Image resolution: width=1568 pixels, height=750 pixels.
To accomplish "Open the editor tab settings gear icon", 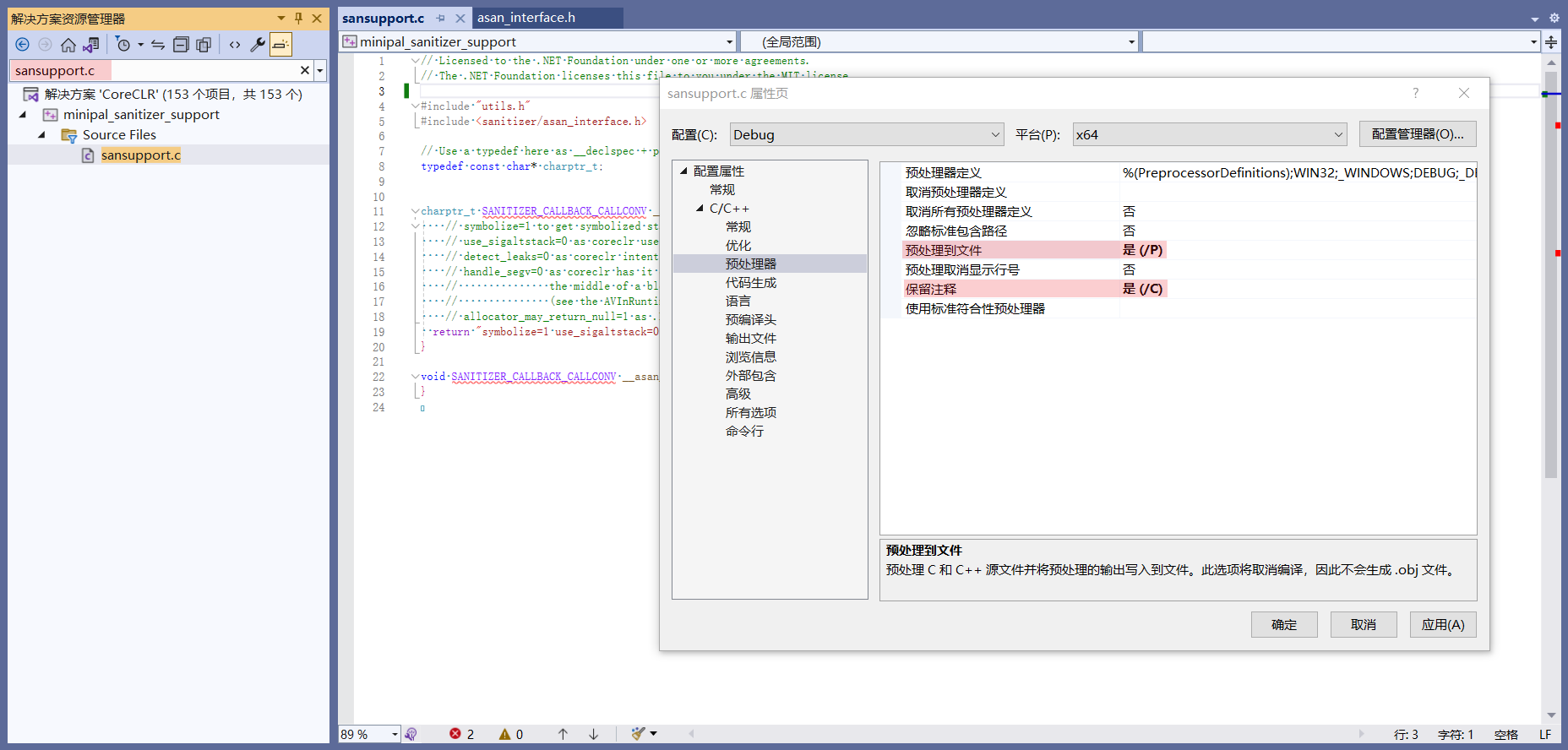I will click(1554, 18).
